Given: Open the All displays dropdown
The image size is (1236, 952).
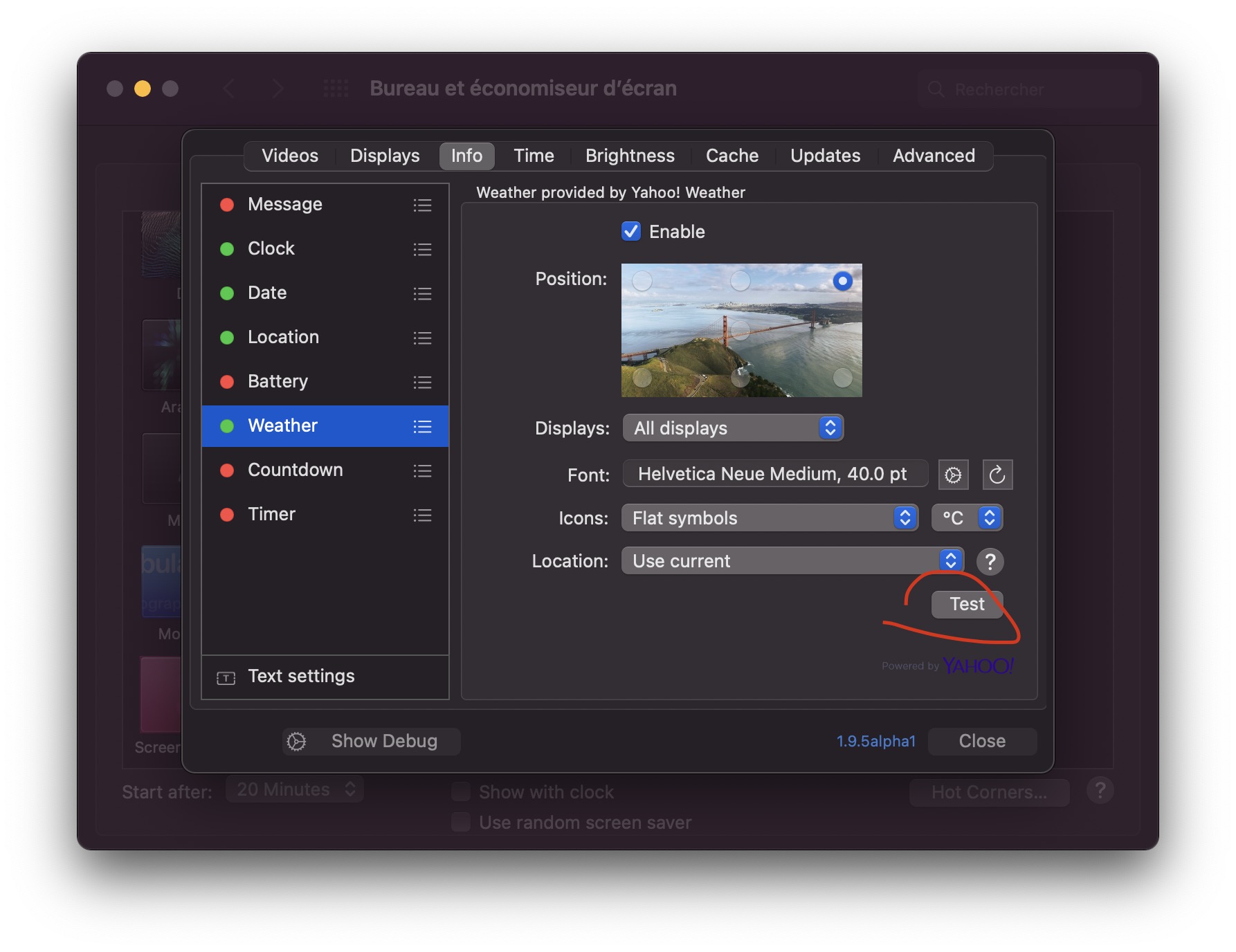Looking at the screenshot, I should click(x=733, y=428).
